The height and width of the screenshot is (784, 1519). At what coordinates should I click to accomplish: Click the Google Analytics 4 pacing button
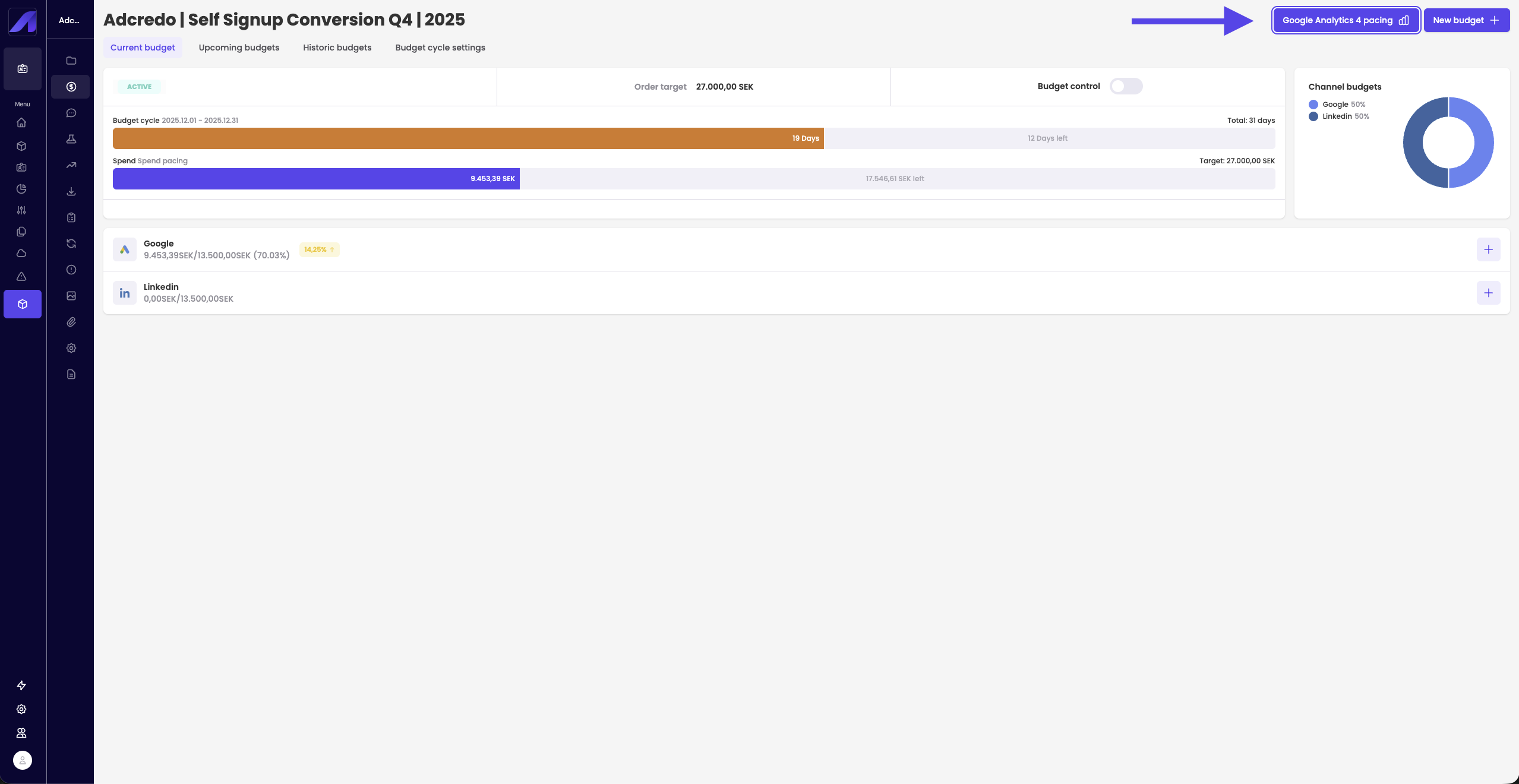[x=1346, y=20]
